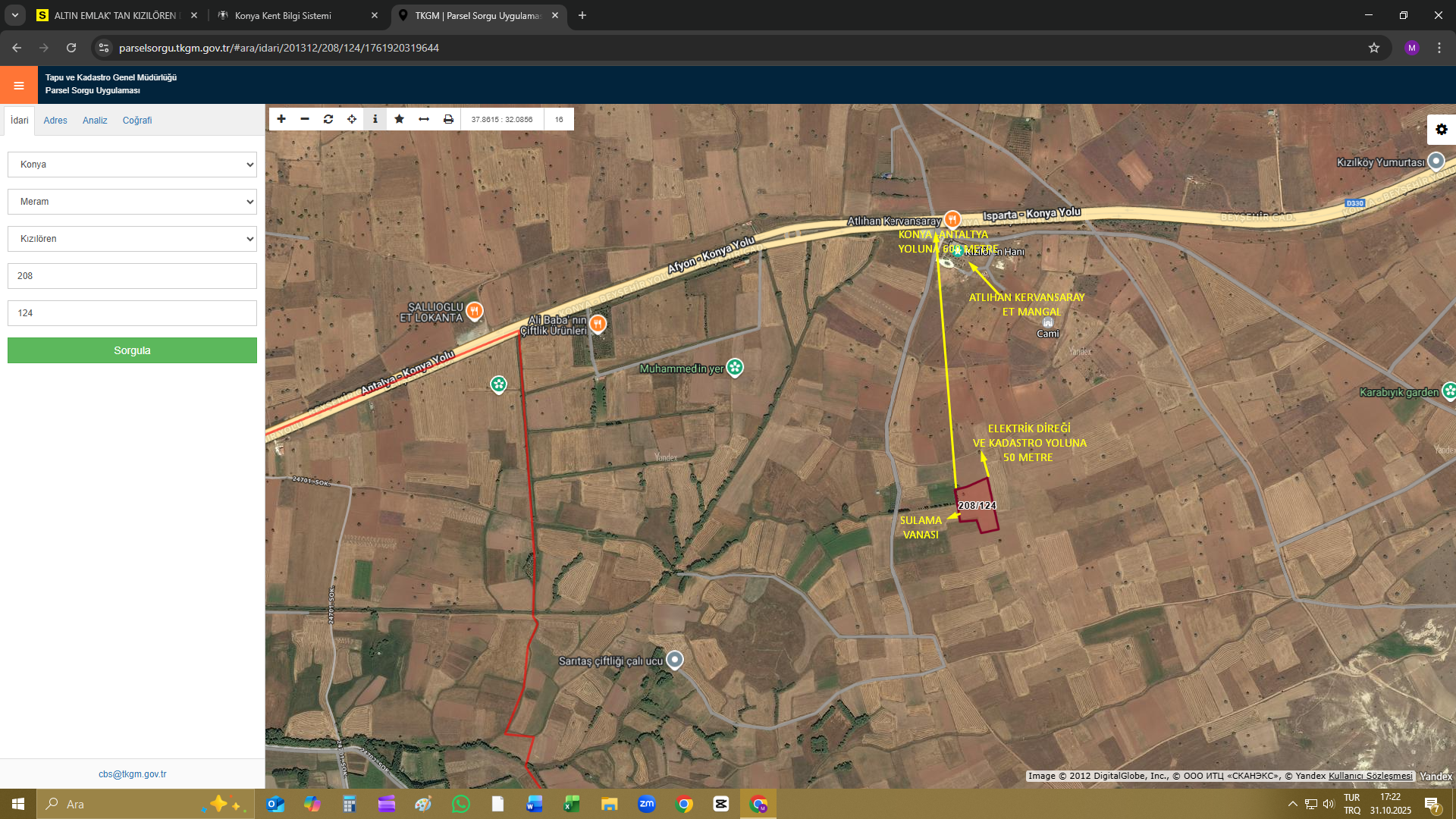Screen dimensions: 1456x819
Task: Click the parcel number field containing 124
Action: coord(132,313)
